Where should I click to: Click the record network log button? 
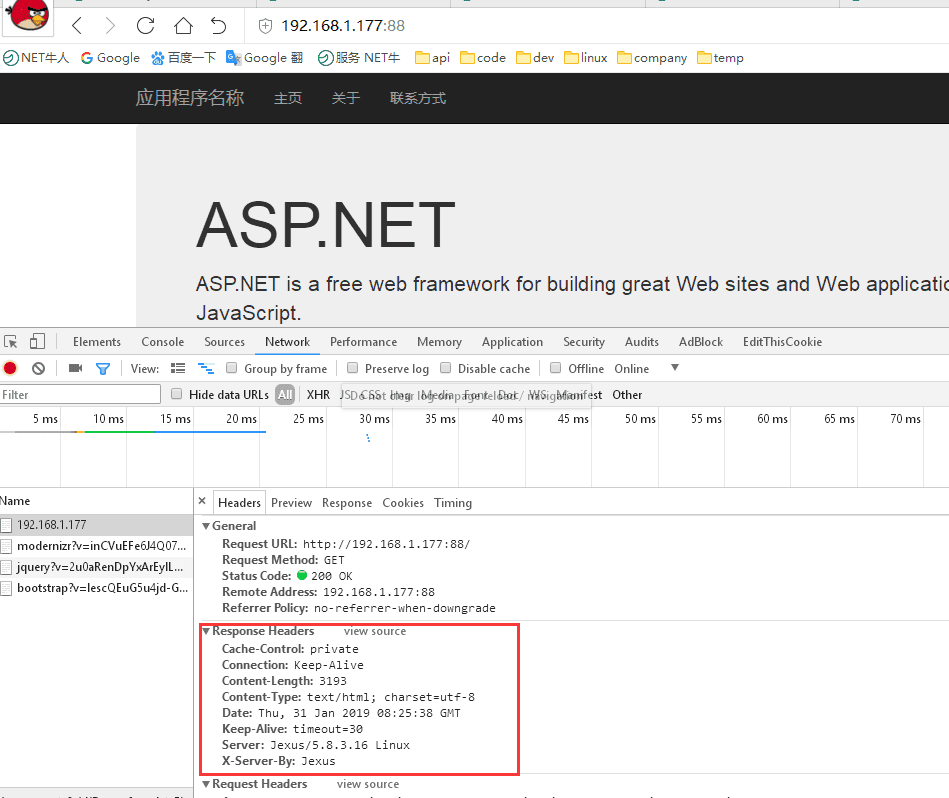click(x=10, y=369)
